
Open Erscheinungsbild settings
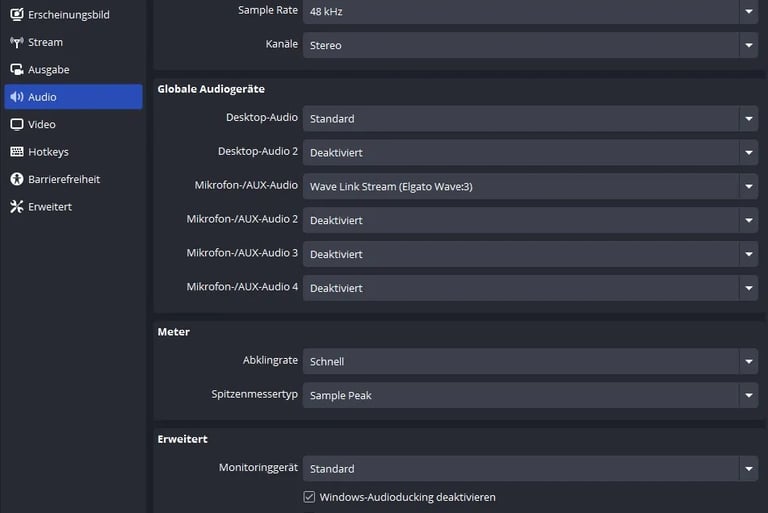tap(73, 15)
